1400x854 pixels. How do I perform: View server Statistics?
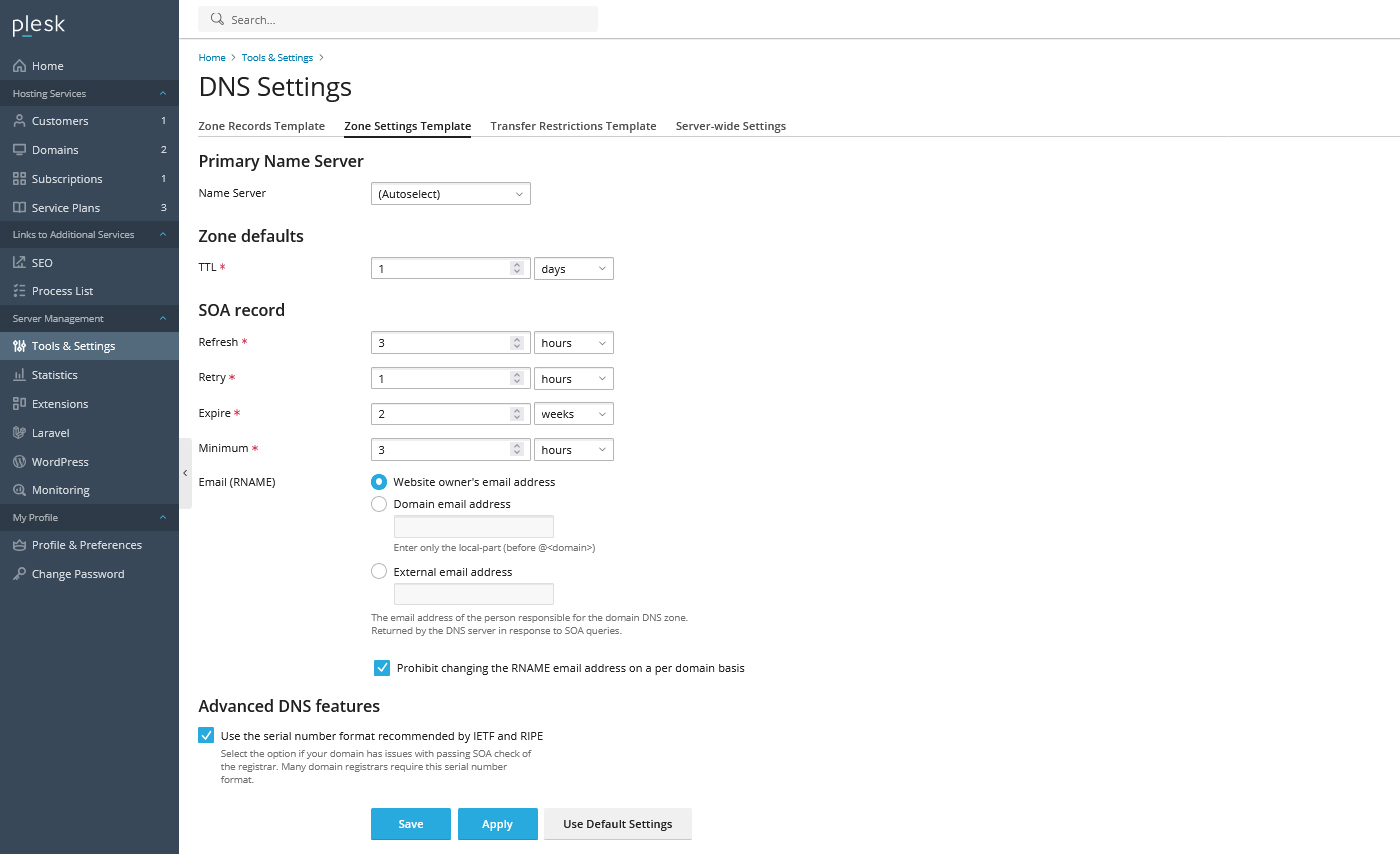[55, 374]
